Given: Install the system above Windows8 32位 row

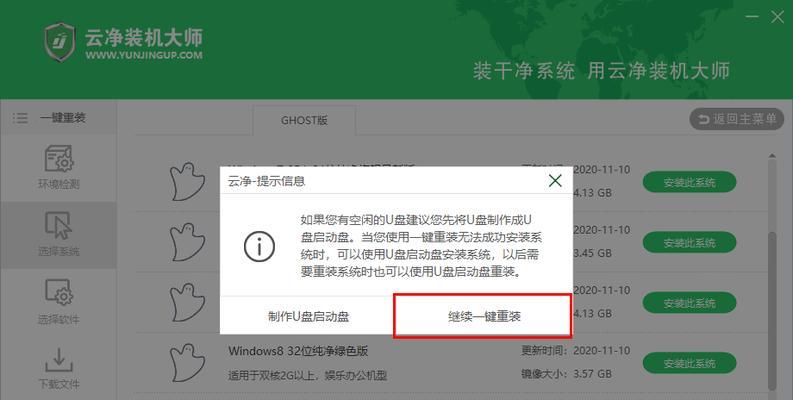Looking at the screenshot, I should tap(689, 303).
